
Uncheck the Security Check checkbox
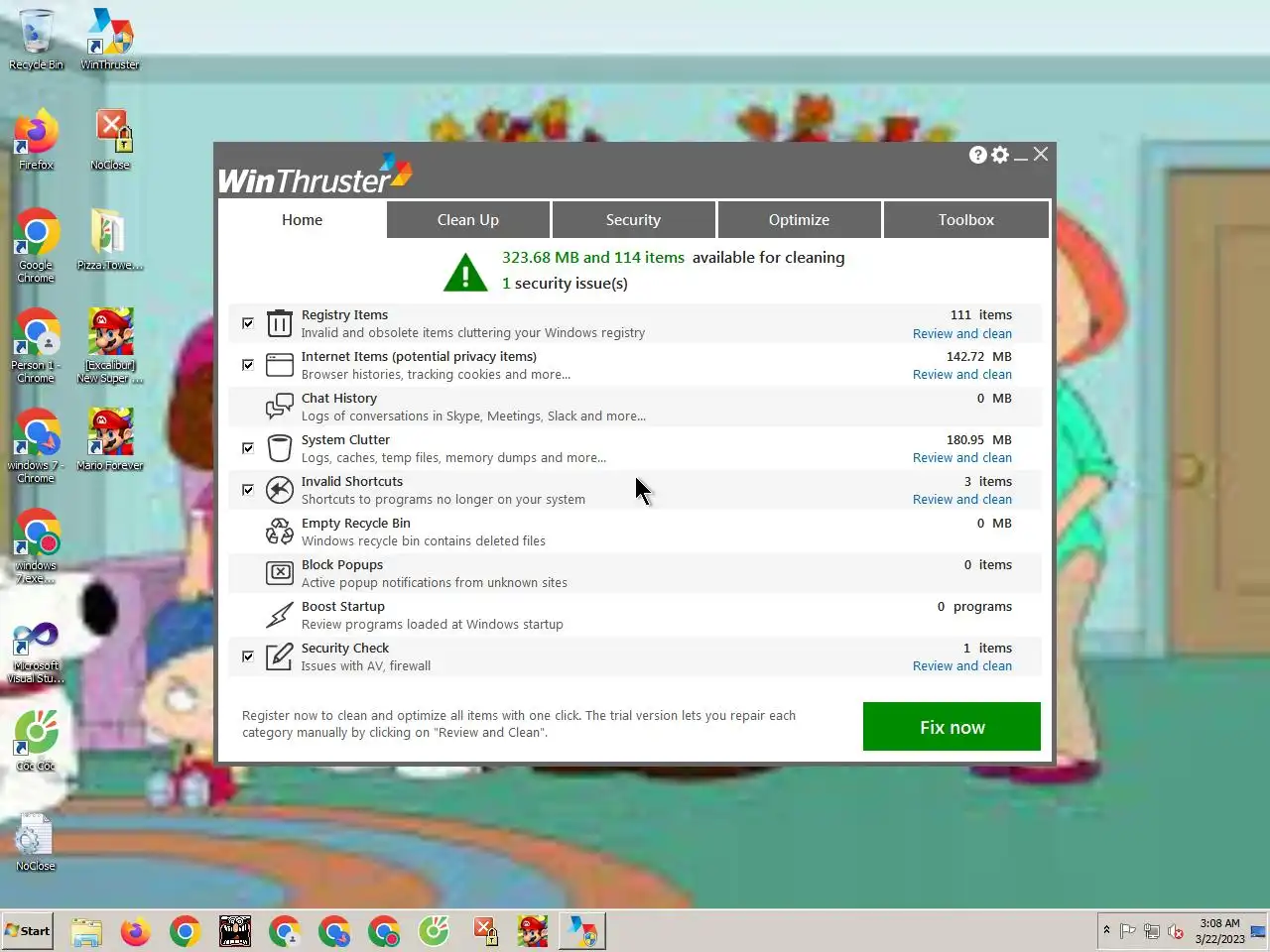248,656
